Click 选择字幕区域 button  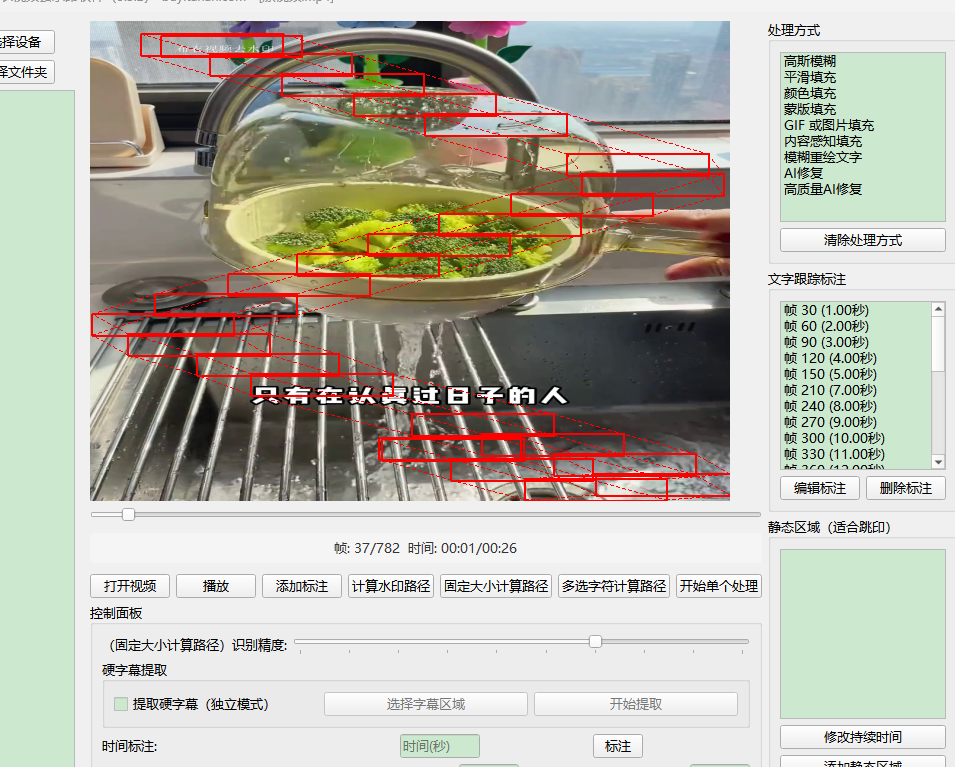click(x=426, y=704)
